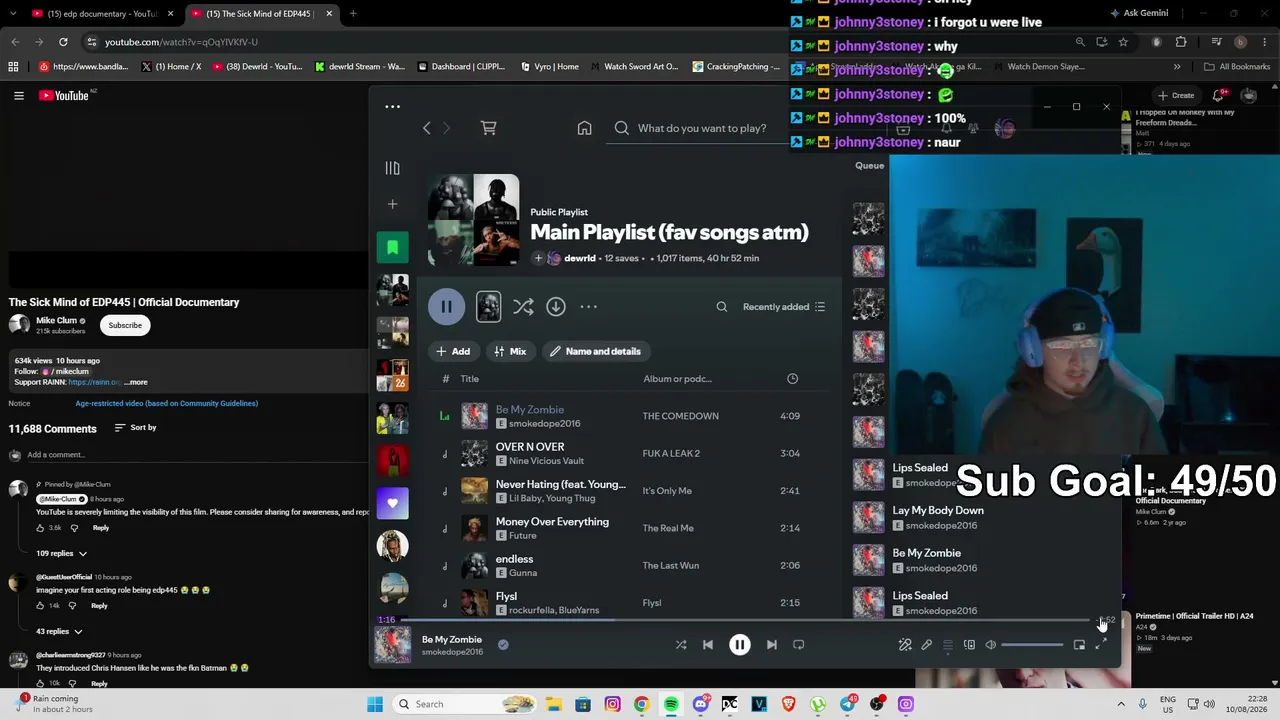Viewport: 1280px width, 720px height.
Task: Open the Age-restricted video notice link
Action: 167,404
